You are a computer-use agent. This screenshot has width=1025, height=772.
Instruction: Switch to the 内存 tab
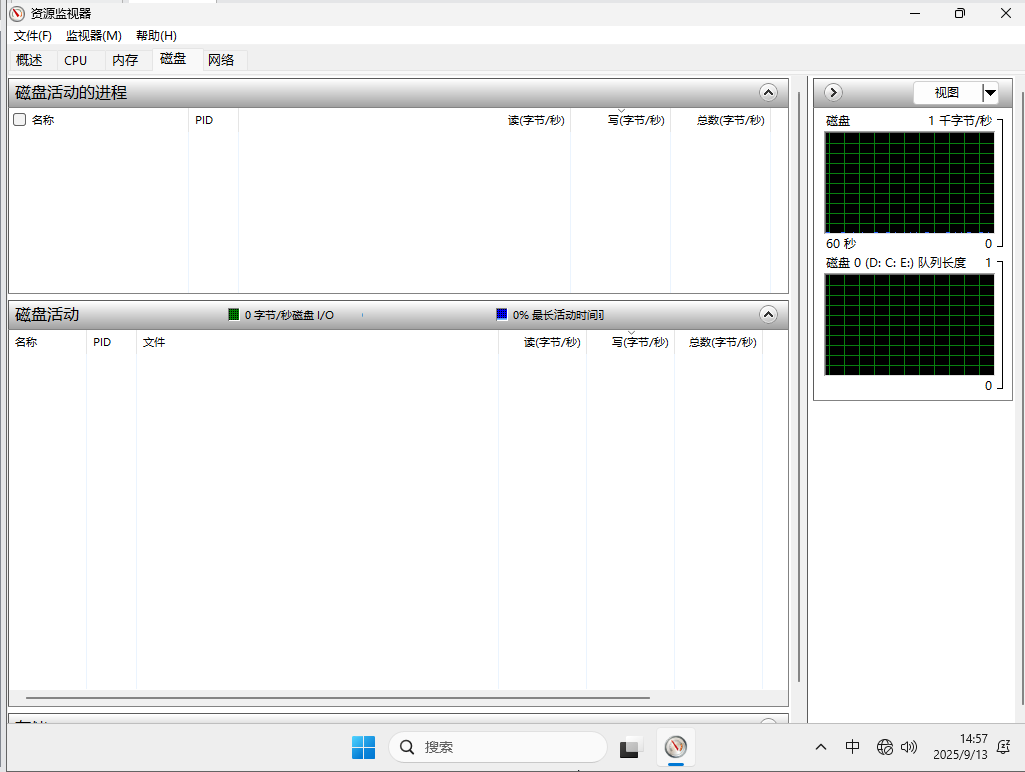pyautogui.click(x=125, y=60)
